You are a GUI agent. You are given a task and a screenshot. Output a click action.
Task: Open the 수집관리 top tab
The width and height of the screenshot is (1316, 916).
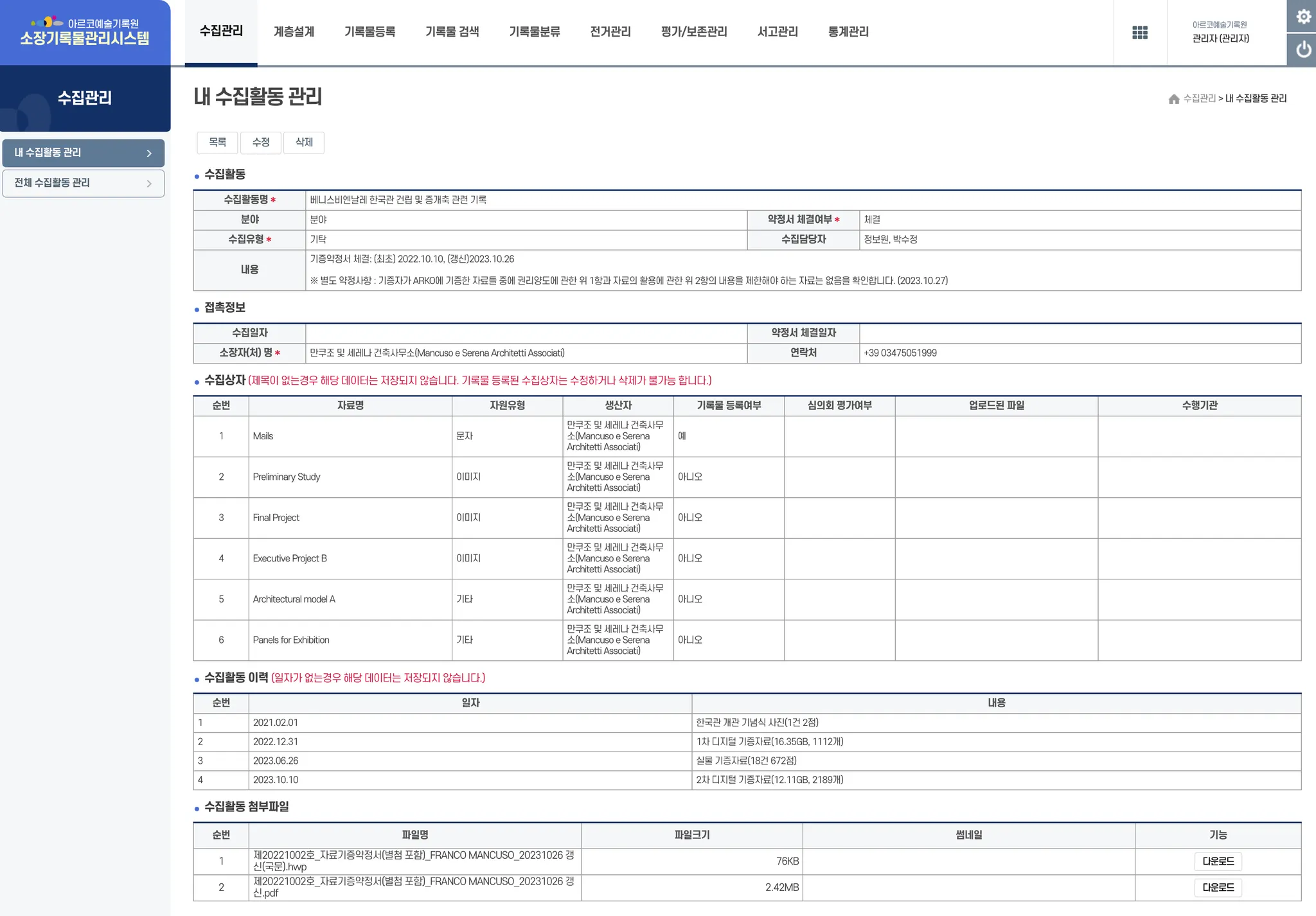pos(221,31)
